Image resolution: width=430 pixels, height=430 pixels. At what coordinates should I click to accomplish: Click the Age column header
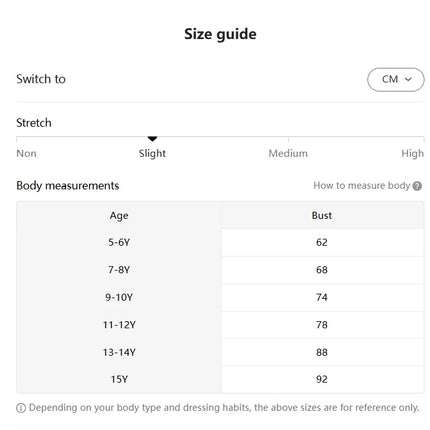tap(119, 216)
